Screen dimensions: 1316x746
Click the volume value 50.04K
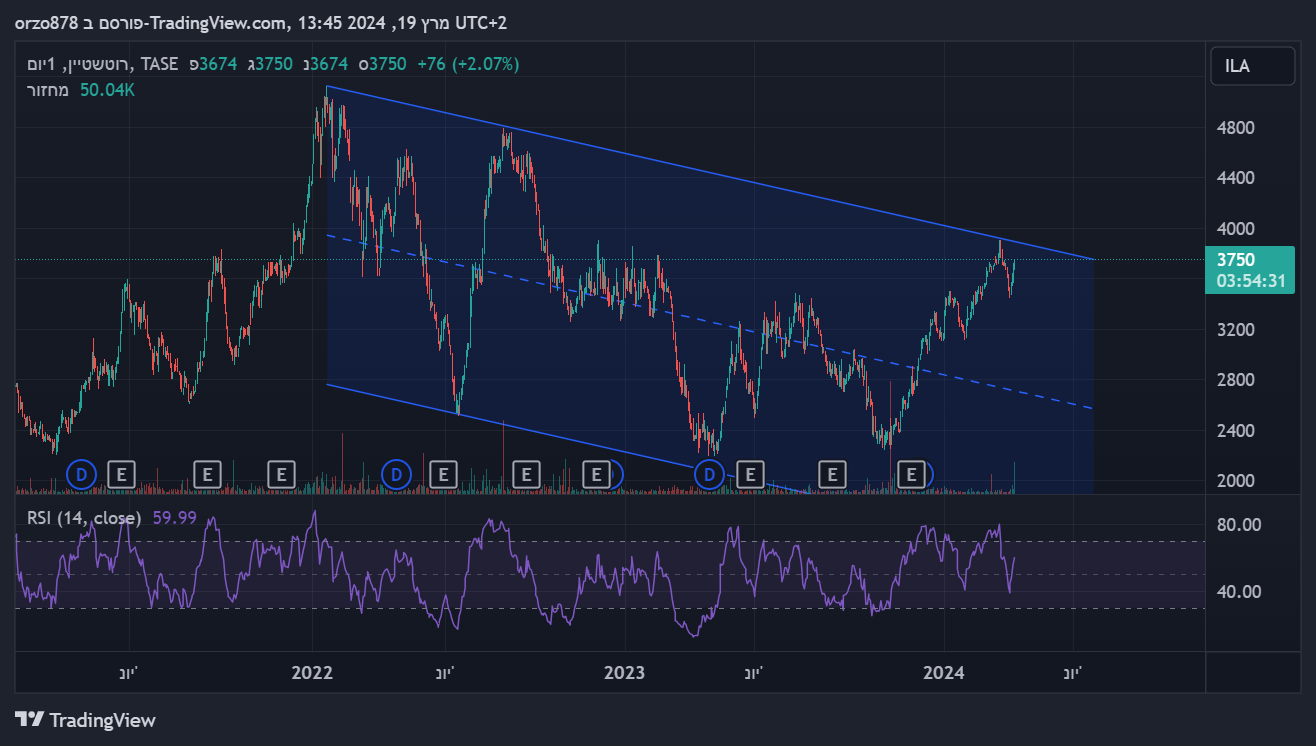(107, 90)
